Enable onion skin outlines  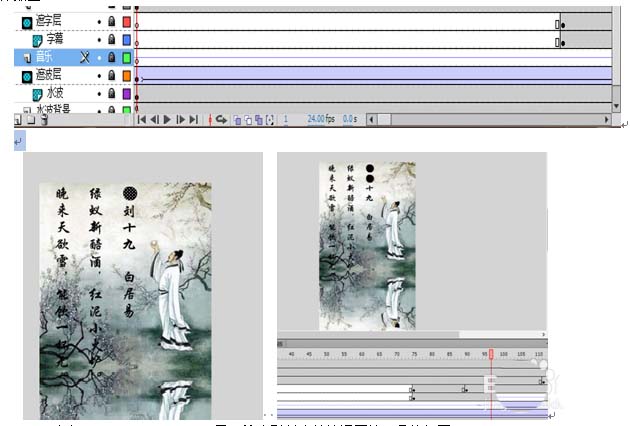[248, 120]
